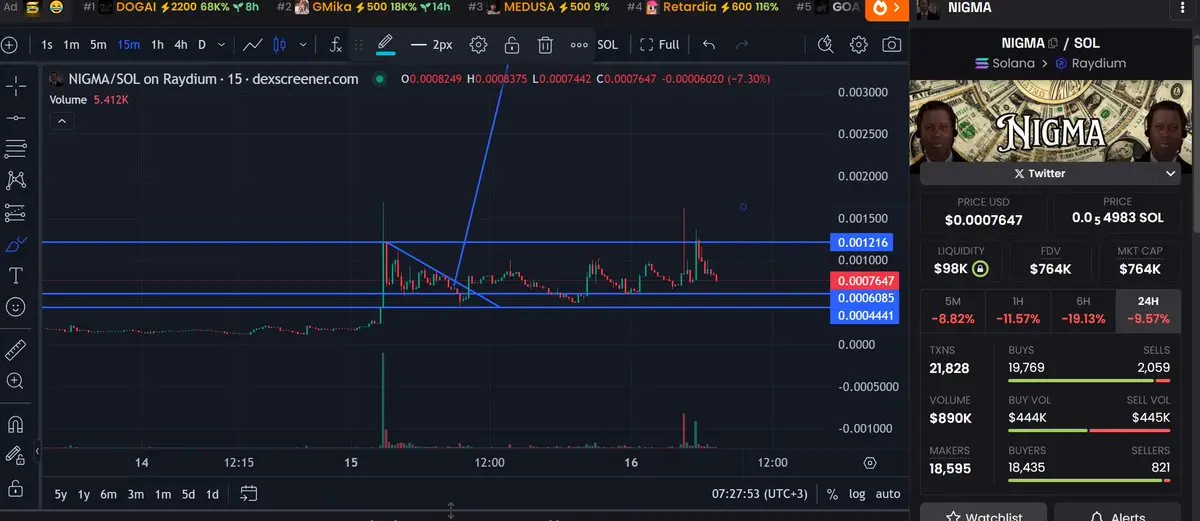Open the fire trending icon button
The width and height of the screenshot is (1200, 521).
point(879,9)
